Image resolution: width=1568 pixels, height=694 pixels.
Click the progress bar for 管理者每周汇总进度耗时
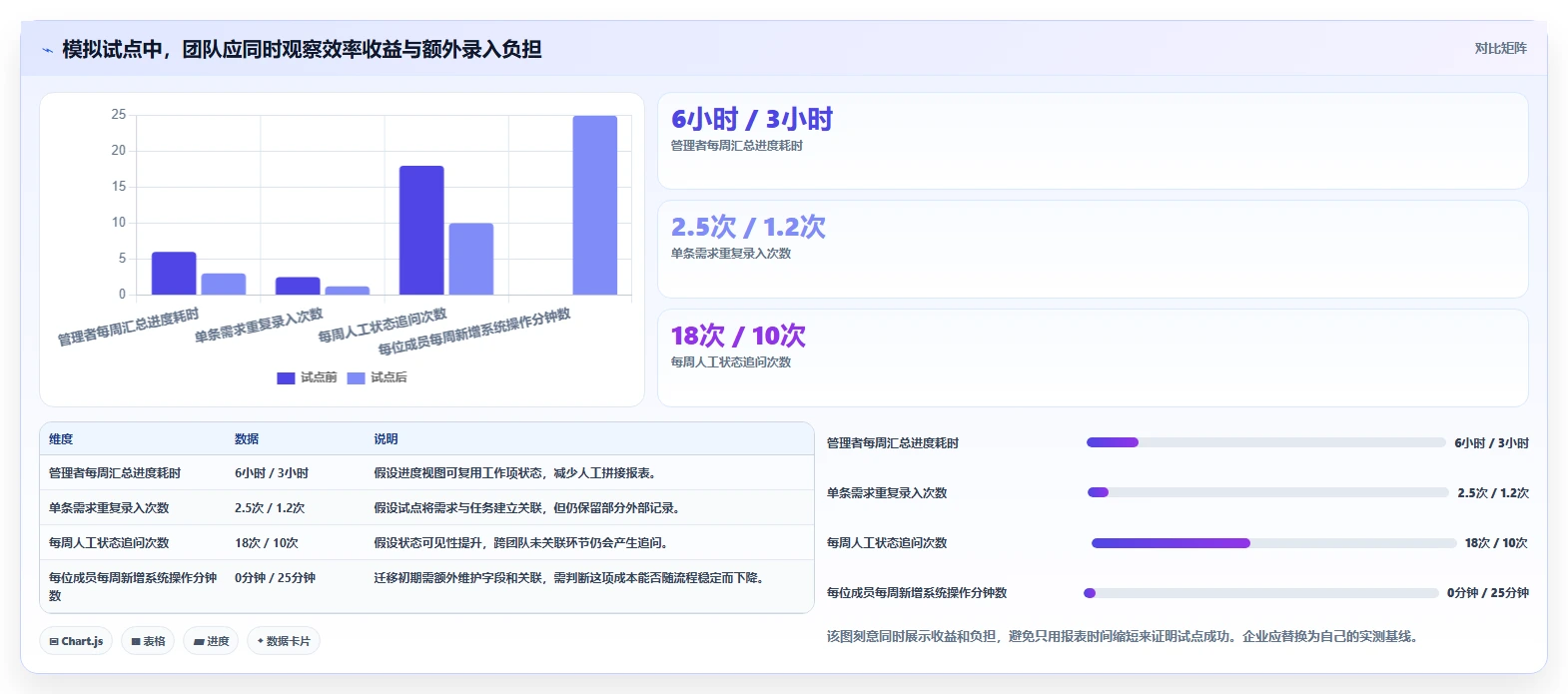click(x=1265, y=442)
